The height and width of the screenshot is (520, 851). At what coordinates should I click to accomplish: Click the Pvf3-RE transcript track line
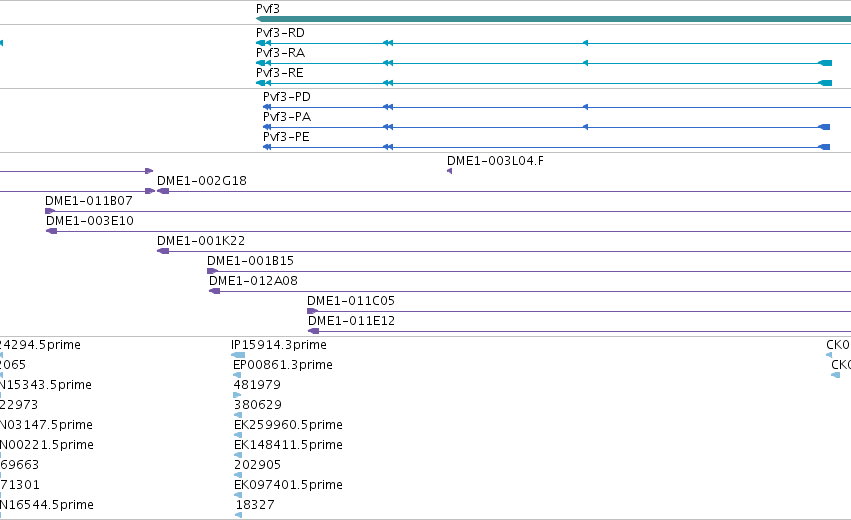pos(544,83)
